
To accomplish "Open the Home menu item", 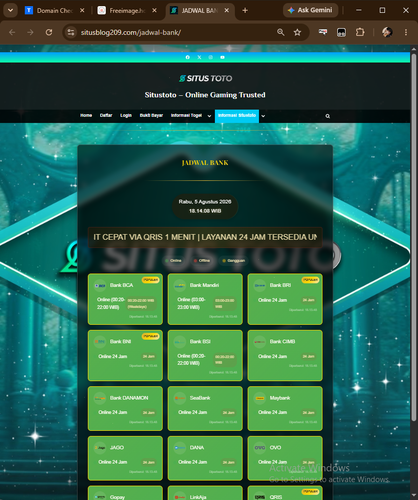I will (x=86, y=115).
